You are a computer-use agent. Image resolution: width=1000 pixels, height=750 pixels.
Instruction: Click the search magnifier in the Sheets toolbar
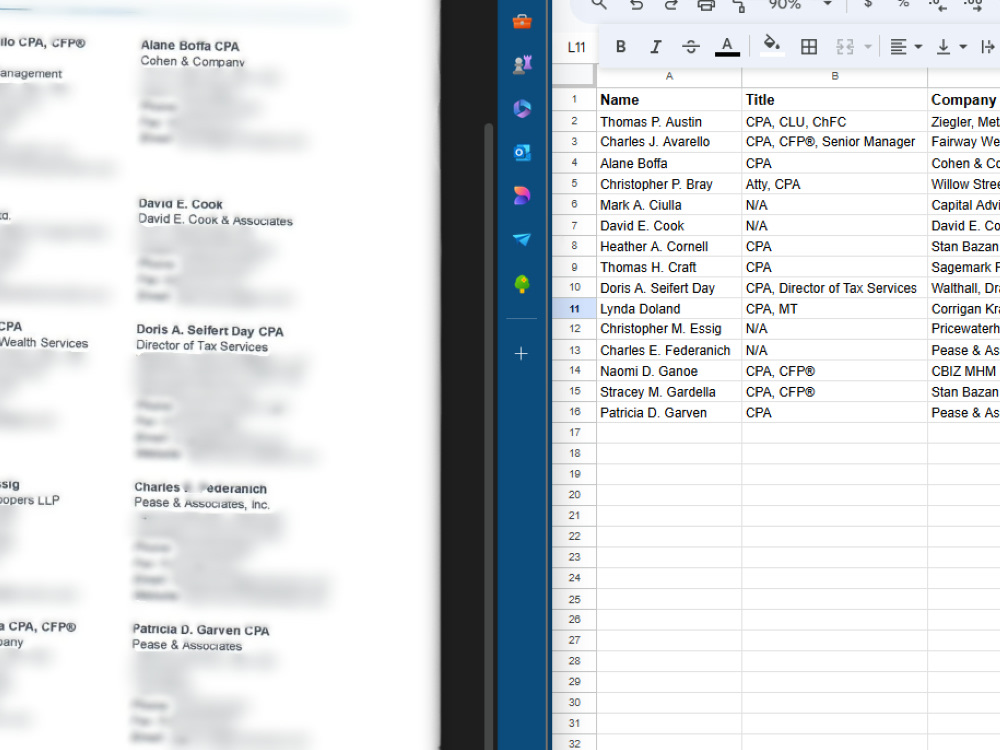(x=598, y=4)
